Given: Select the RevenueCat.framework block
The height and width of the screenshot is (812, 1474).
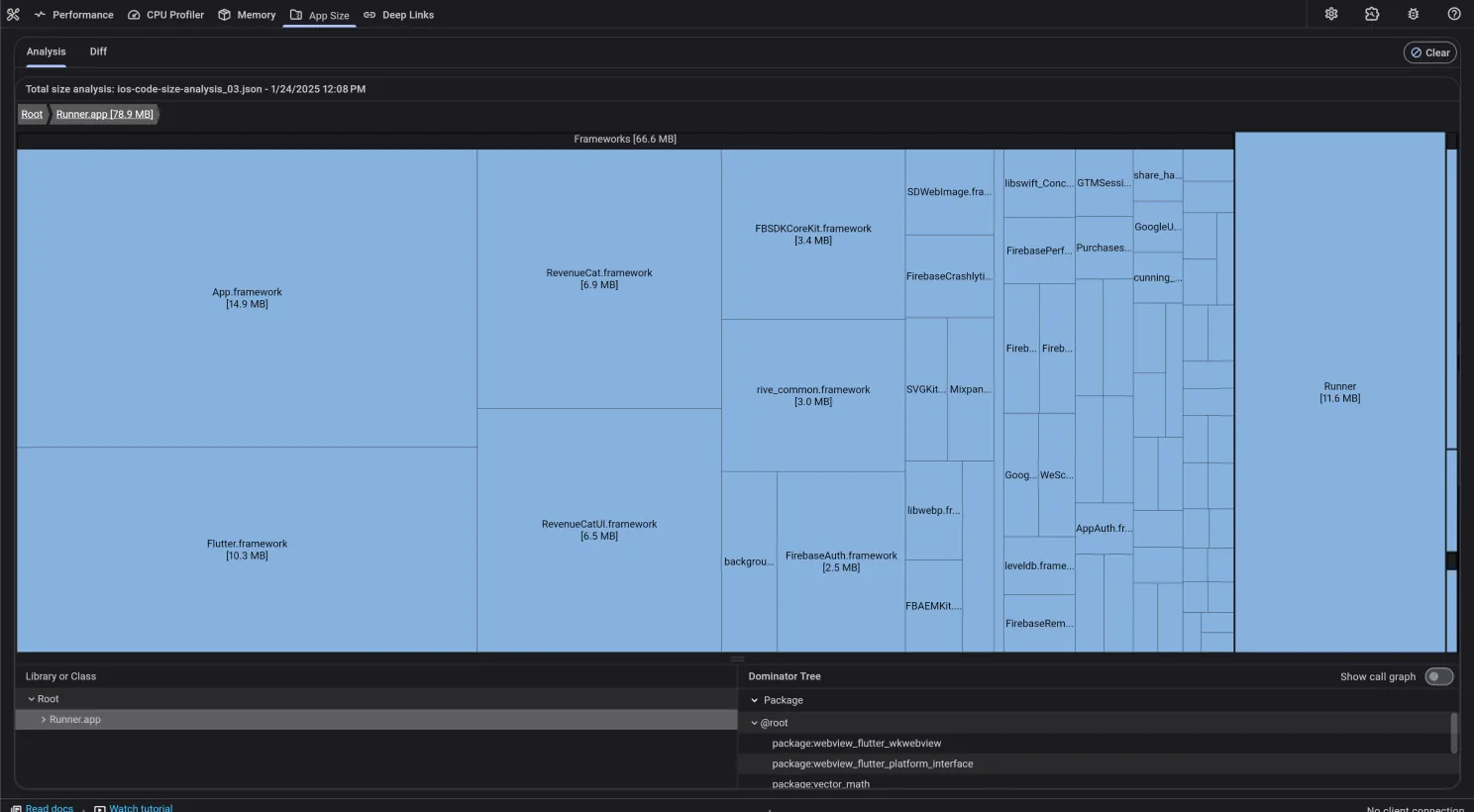Looking at the screenshot, I should point(599,278).
